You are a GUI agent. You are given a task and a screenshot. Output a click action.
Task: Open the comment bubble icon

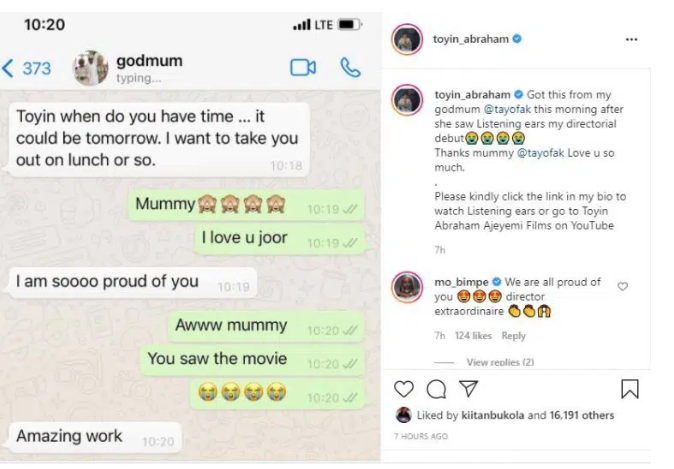click(x=436, y=389)
